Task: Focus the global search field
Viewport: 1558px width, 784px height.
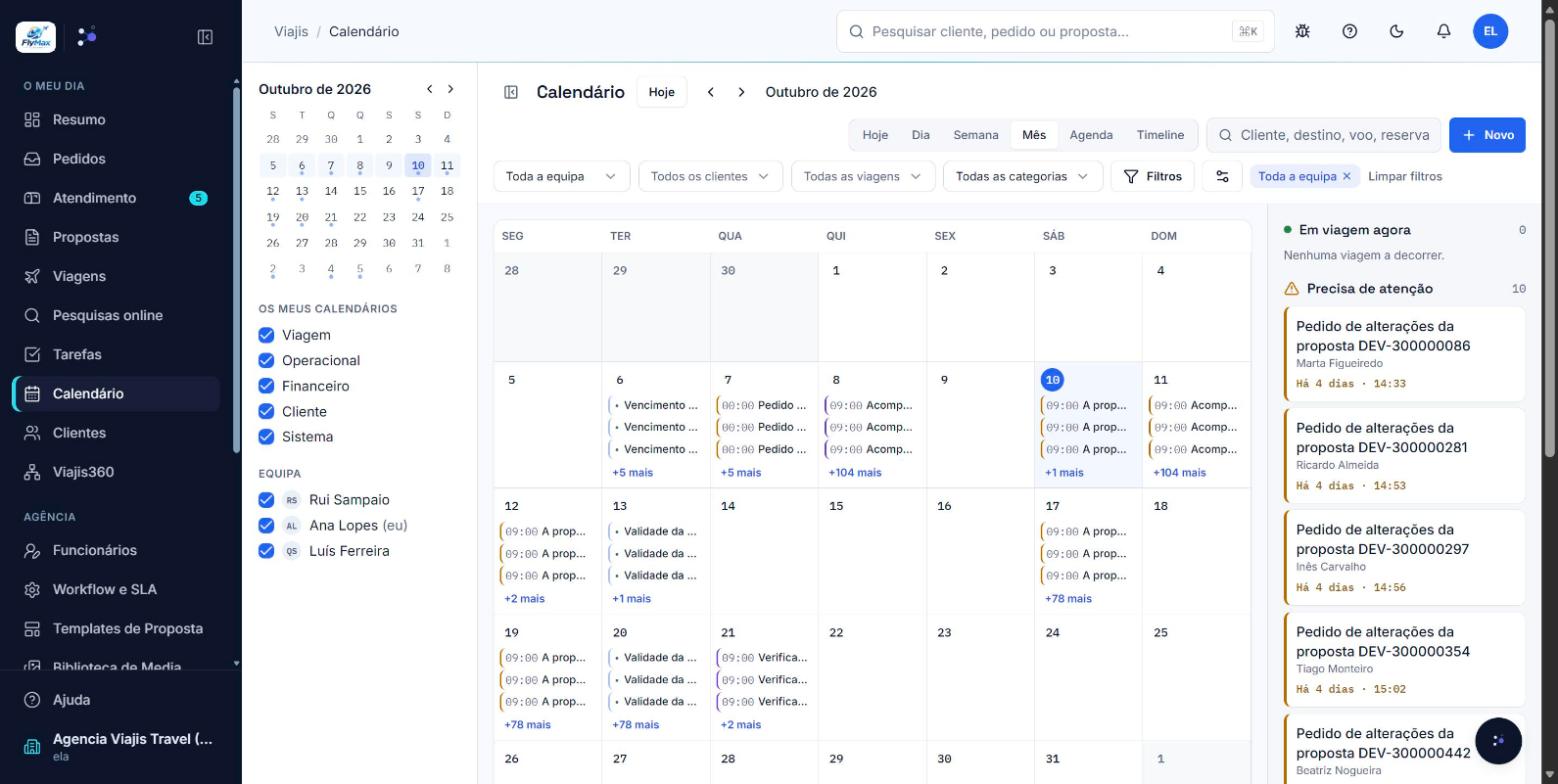Action: pos(1055,31)
